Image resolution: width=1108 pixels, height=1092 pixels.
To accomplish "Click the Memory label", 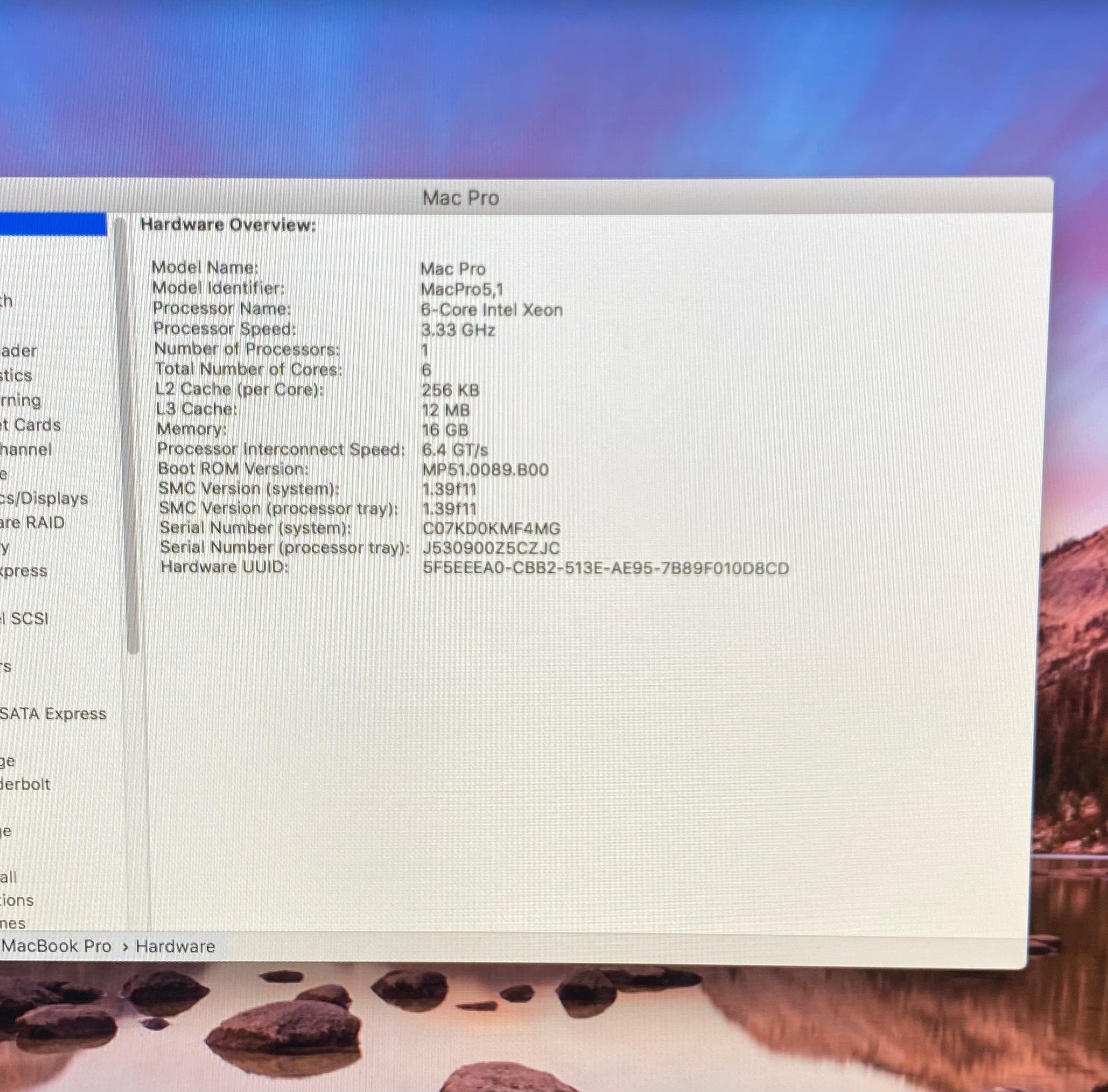I will [192, 429].
